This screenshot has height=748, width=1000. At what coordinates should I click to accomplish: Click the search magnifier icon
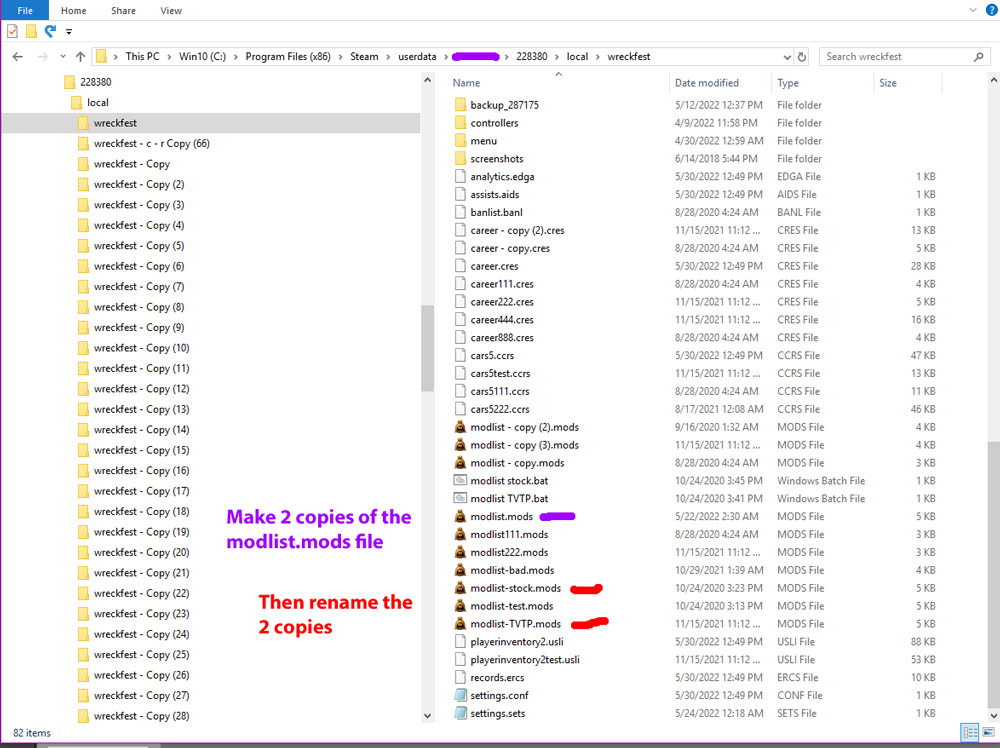[978, 57]
